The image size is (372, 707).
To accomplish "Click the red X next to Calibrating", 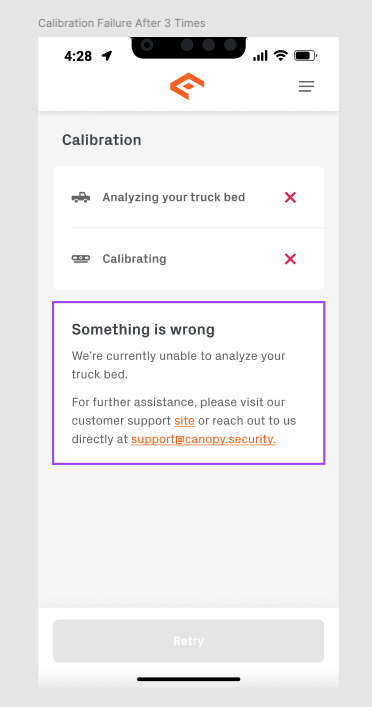I will (290, 259).
